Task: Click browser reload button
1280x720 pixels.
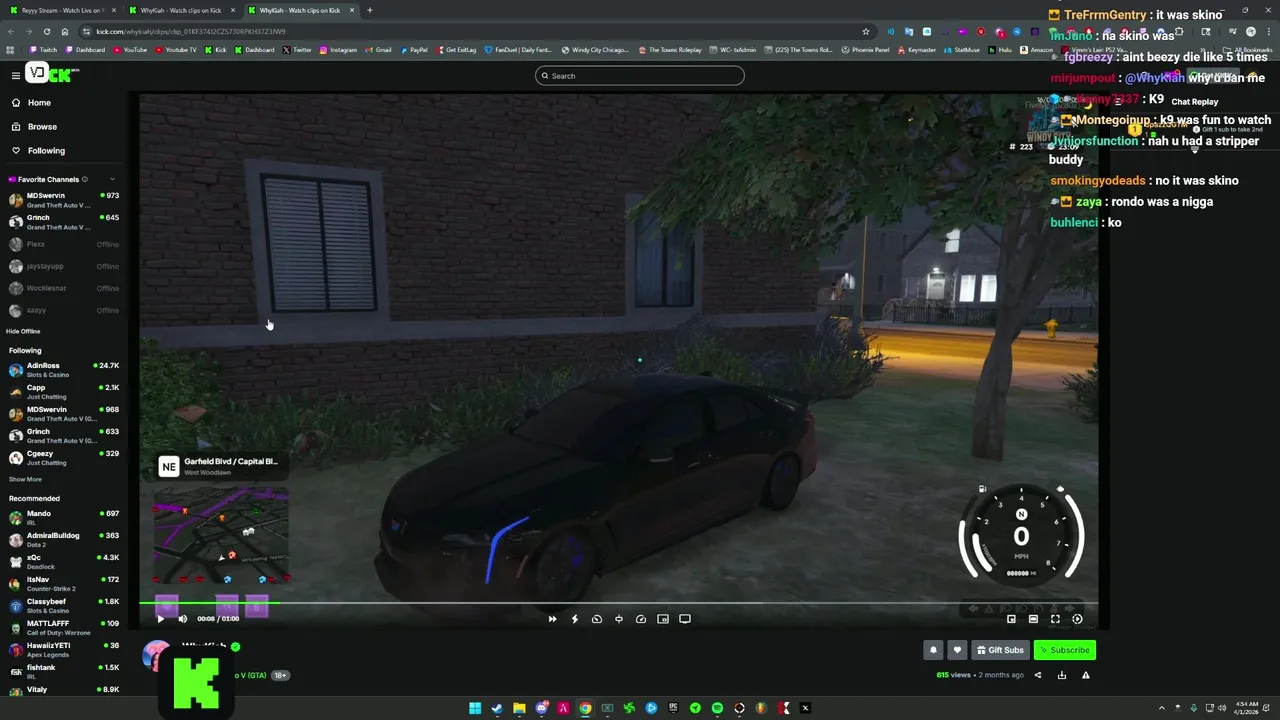Action: [46, 31]
